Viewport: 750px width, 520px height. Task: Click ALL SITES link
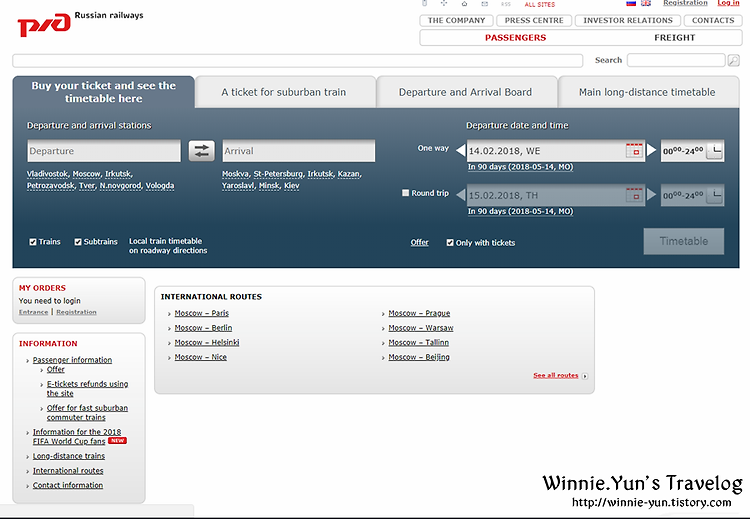coord(540,4)
